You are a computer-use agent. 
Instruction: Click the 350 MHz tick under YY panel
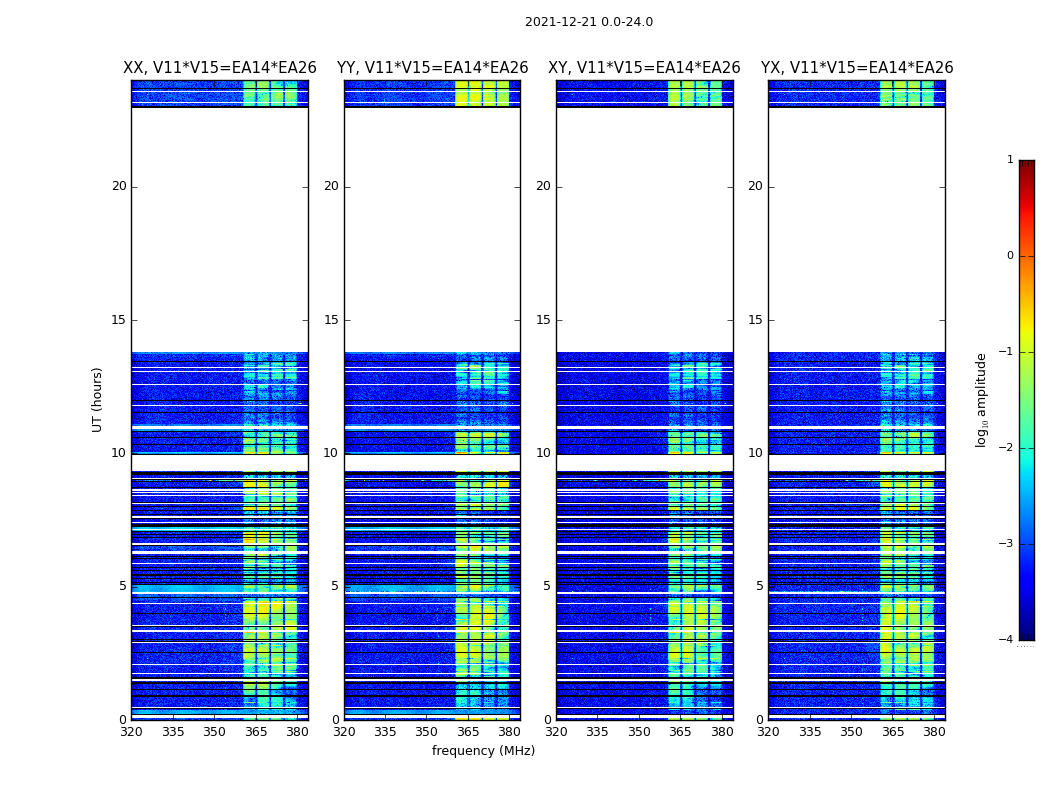pos(427,732)
